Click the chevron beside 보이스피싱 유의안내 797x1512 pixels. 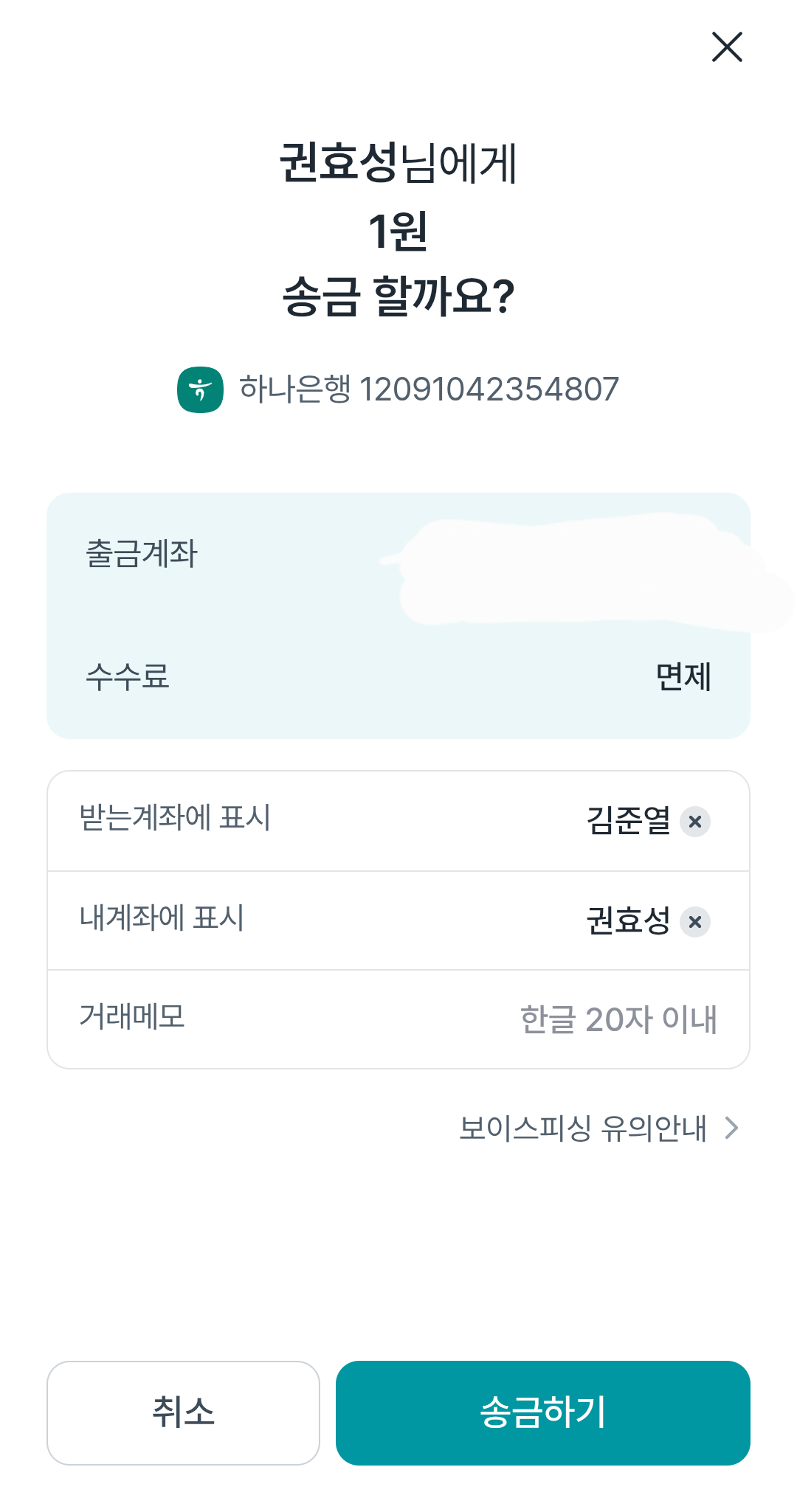click(x=731, y=1128)
